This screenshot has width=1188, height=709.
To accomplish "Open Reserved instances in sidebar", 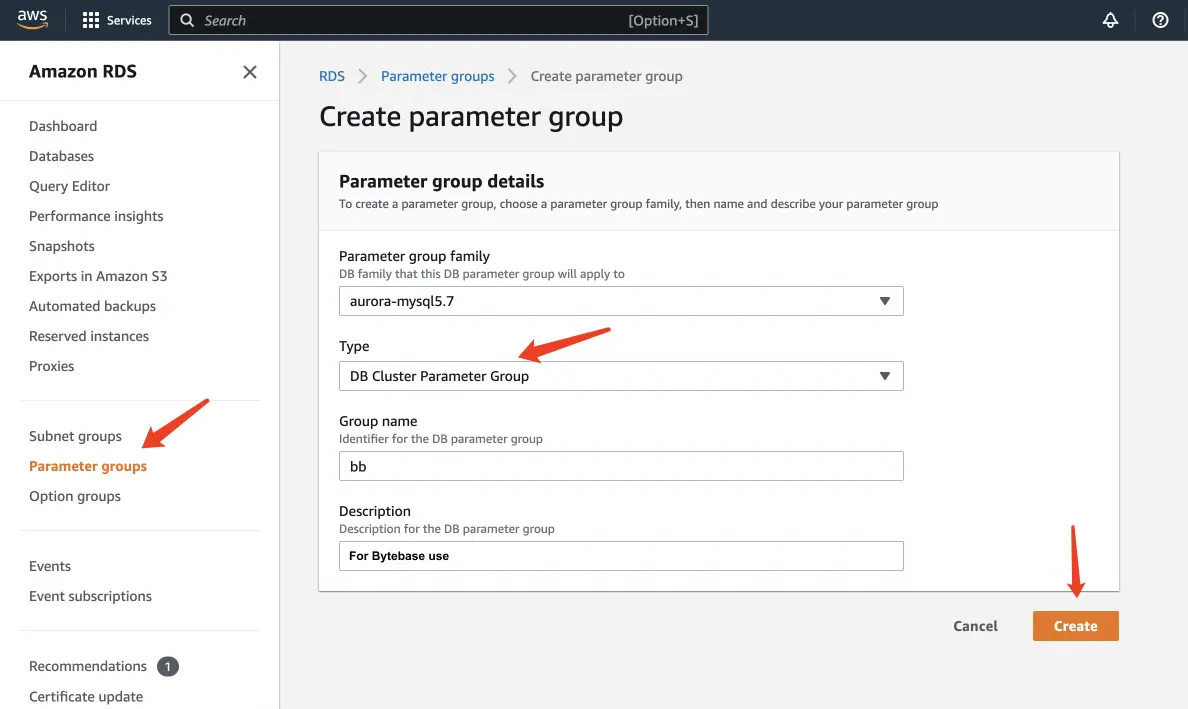I will pos(89,336).
